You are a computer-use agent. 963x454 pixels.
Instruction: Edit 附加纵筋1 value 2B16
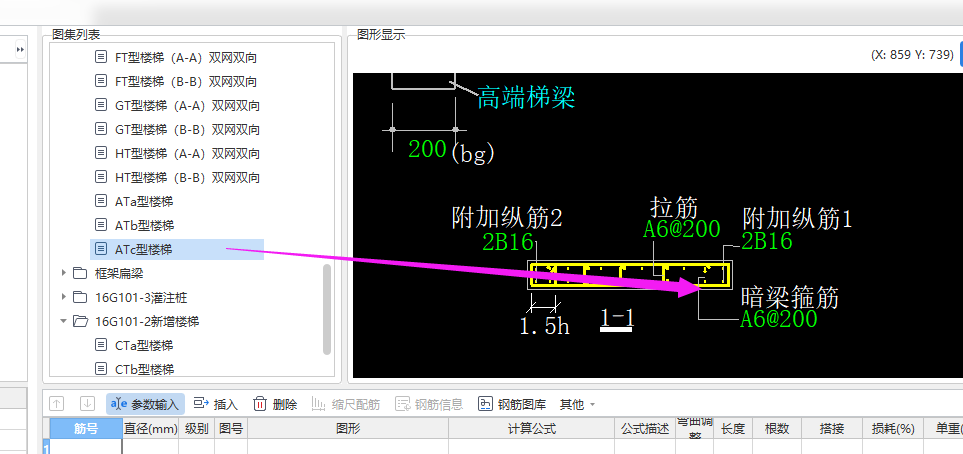(x=767, y=241)
